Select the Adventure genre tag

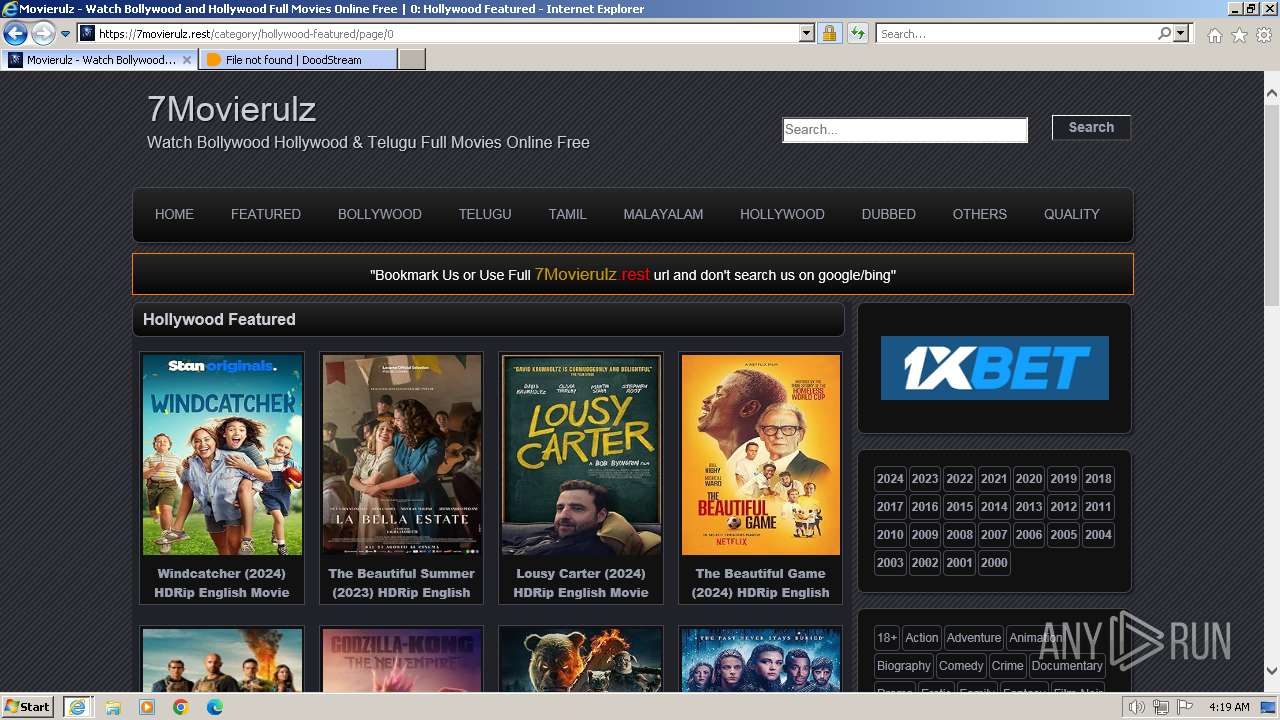click(x=974, y=638)
